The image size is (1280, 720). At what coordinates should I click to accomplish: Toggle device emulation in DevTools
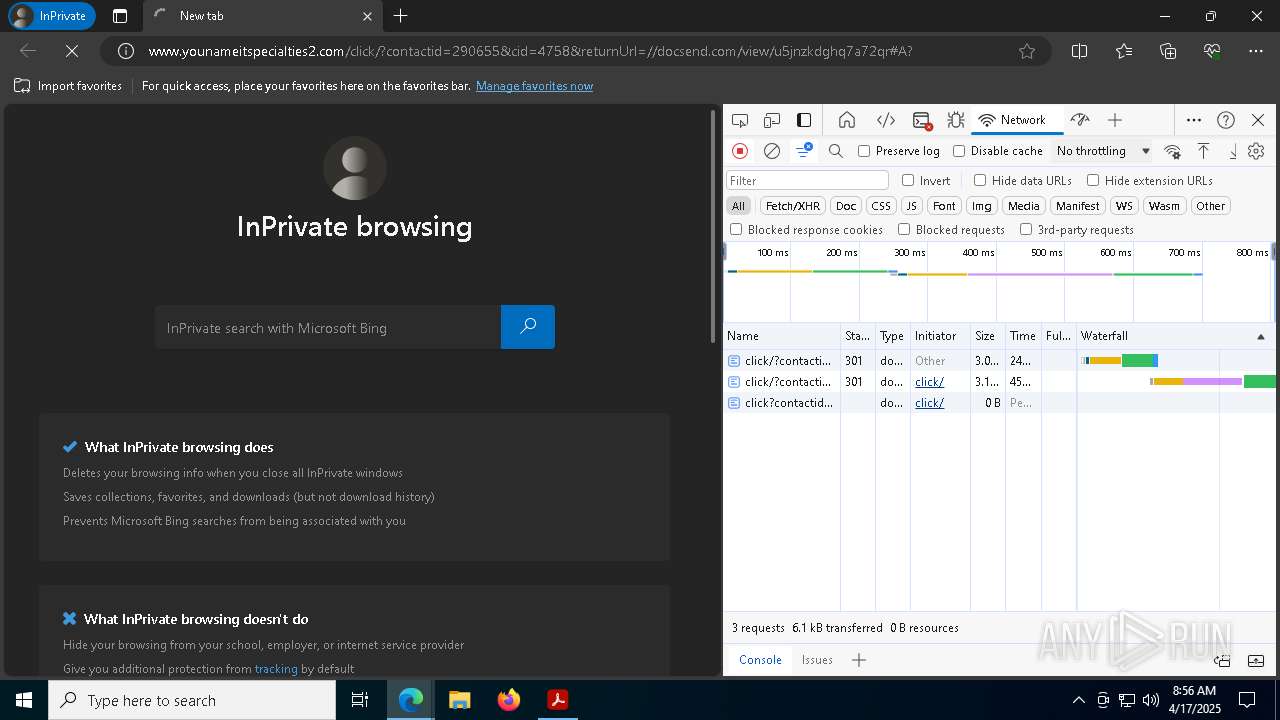click(x=772, y=120)
